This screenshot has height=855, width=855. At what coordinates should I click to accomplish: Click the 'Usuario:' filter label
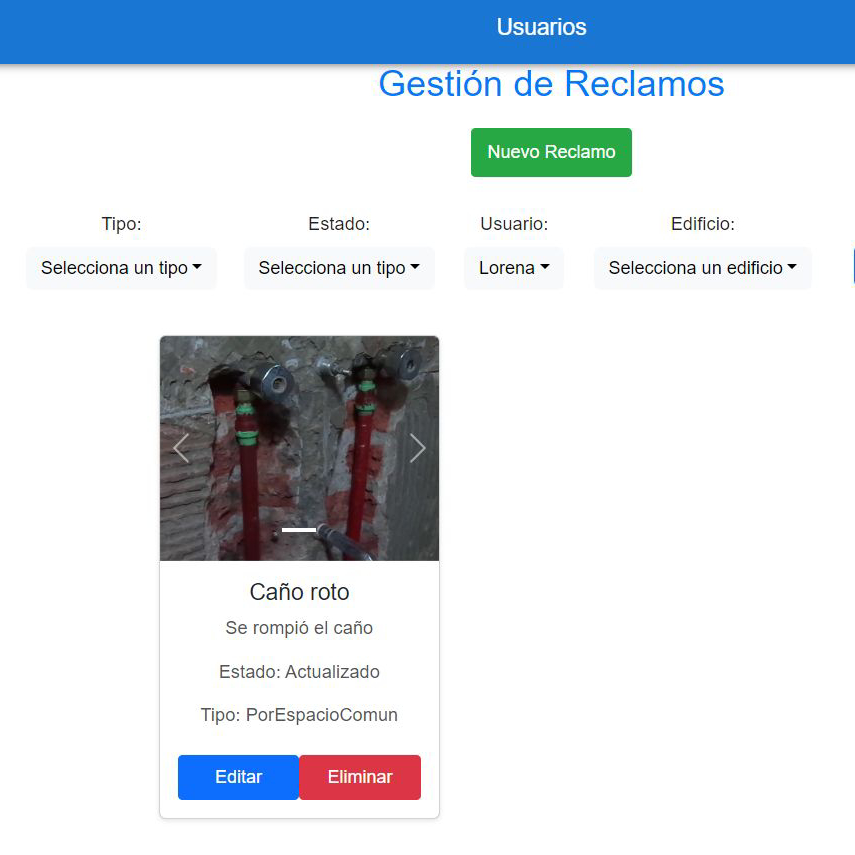(514, 224)
